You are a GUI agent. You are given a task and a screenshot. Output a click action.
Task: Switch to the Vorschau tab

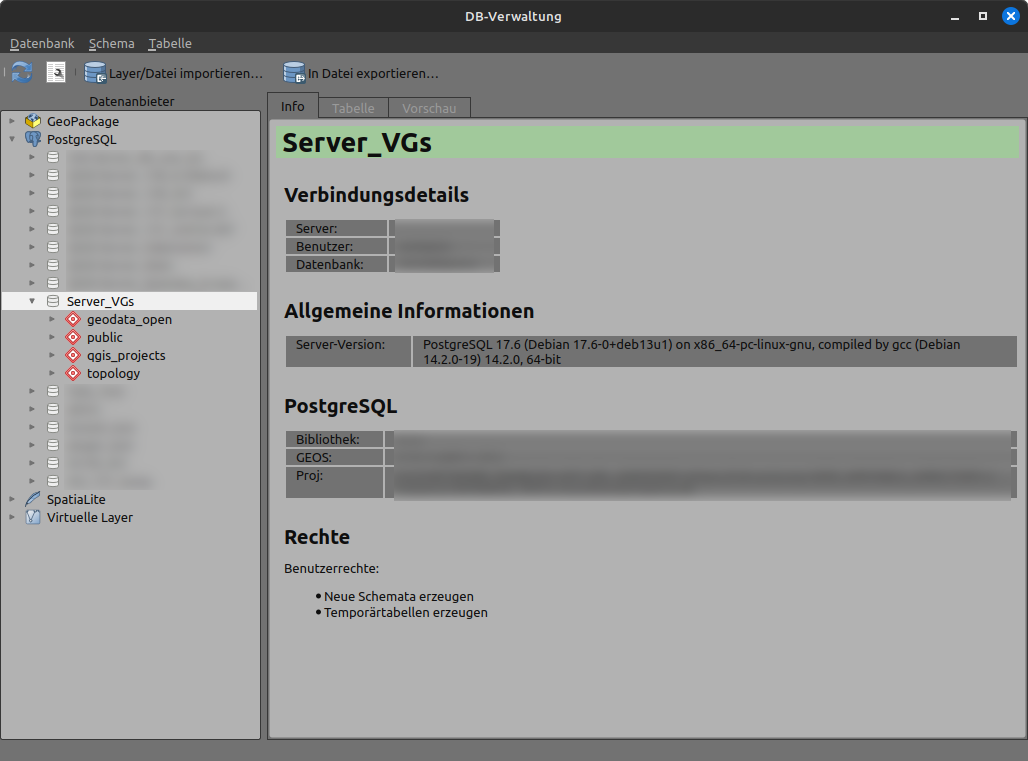(429, 107)
